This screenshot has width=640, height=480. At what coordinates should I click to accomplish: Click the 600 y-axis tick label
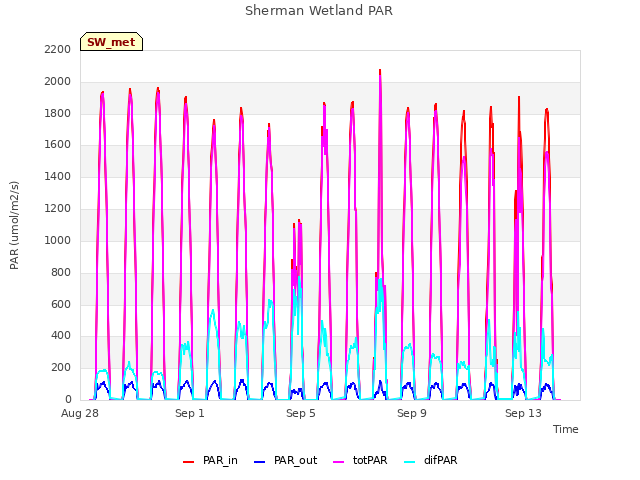tap(61, 304)
